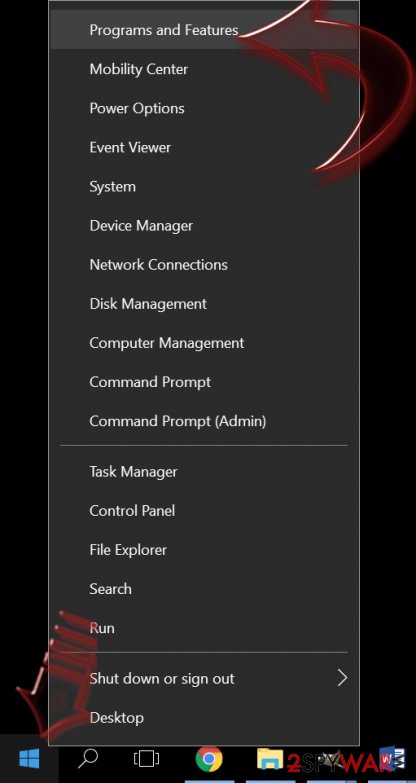The width and height of the screenshot is (416, 783).
Task: Launch Google Chrome from the taskbar
Action: pos(209,760)
